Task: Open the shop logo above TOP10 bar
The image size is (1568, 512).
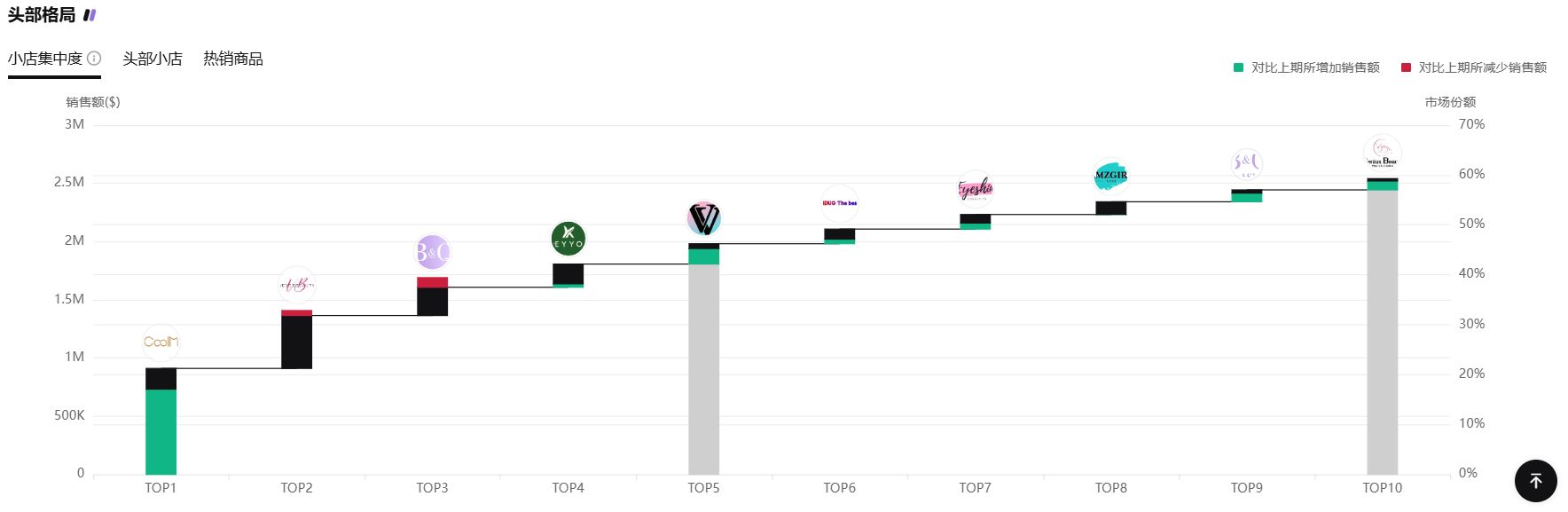Action: click(x=1382, y=154)
